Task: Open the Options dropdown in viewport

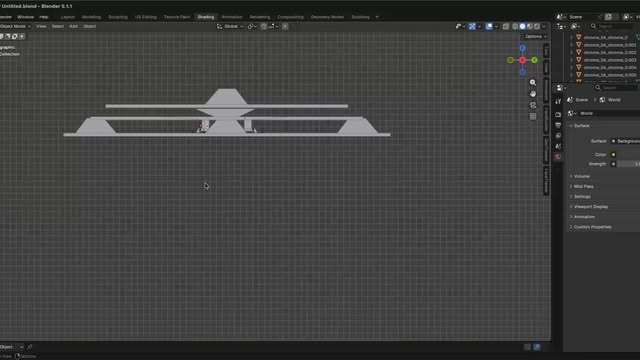Action: pyautogui.click(x=536, y=37)
